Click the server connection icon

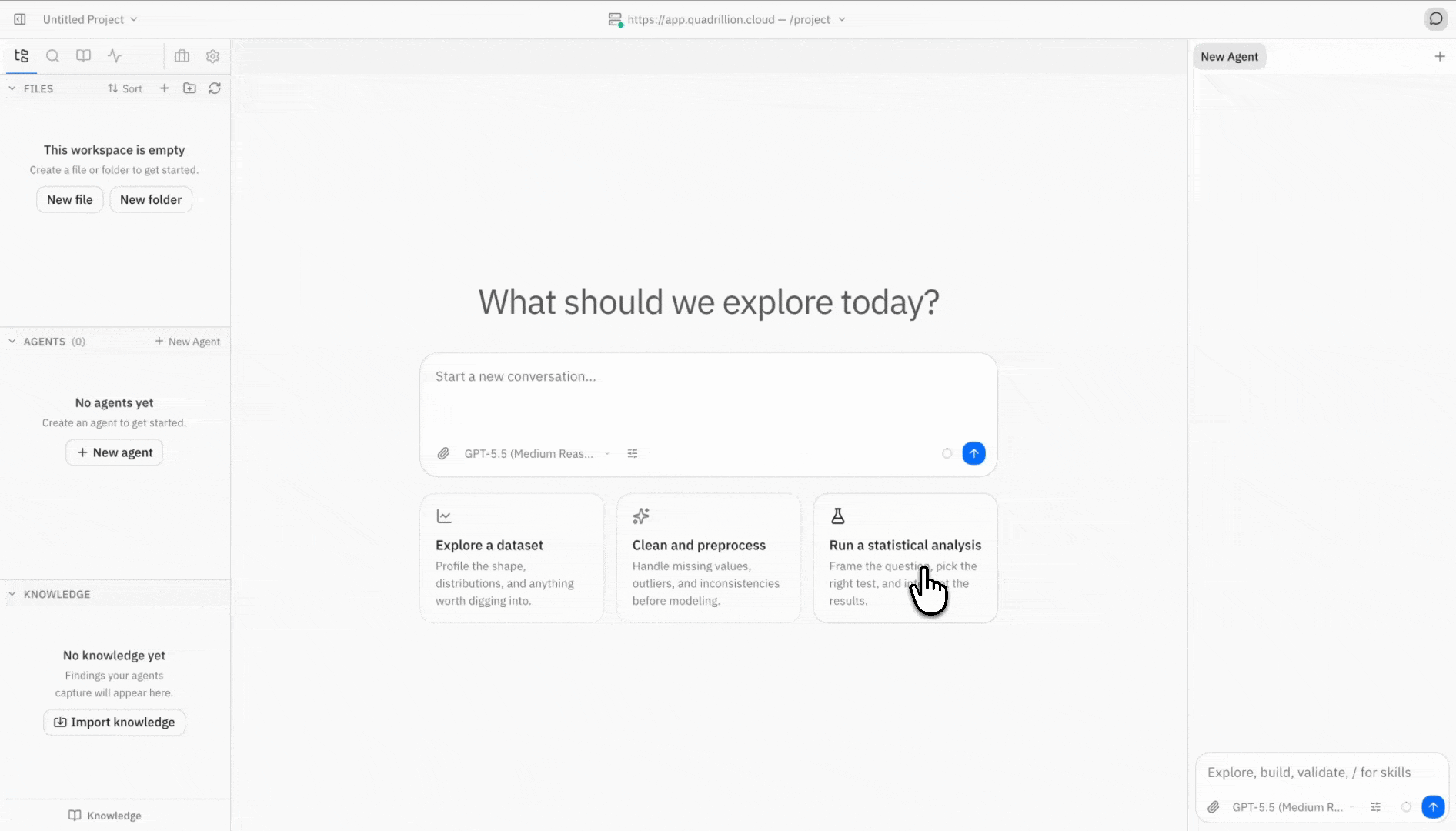615,19
